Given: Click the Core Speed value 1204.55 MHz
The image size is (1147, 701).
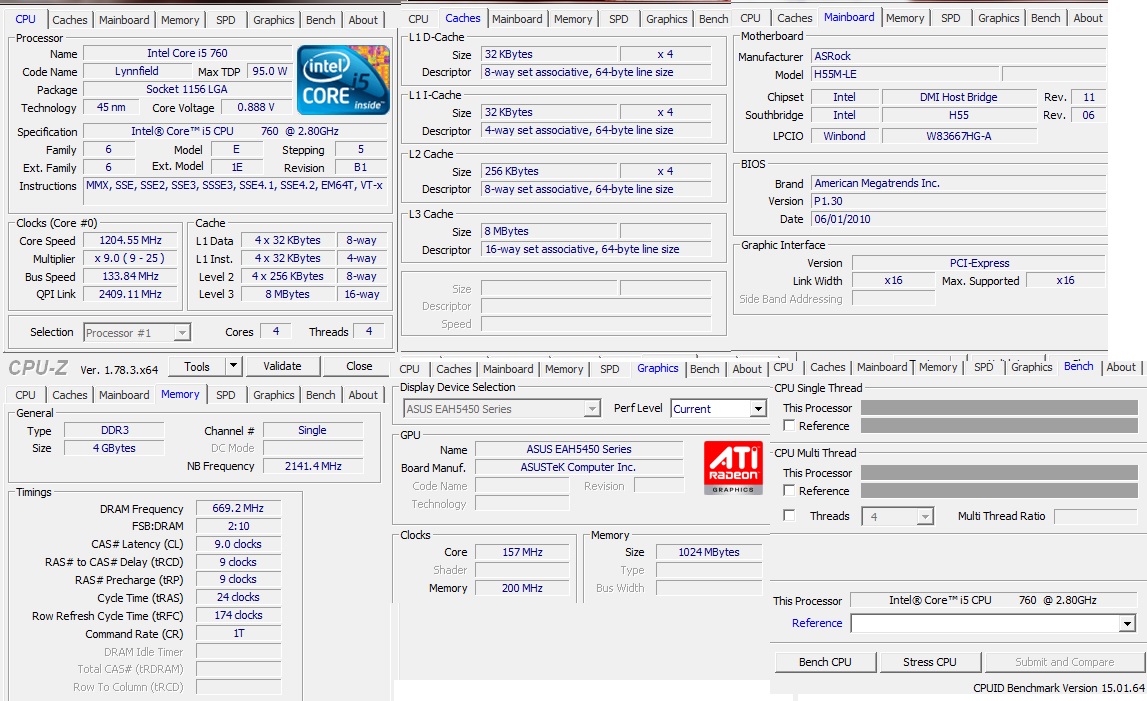Looking at the screenshot, I should 131,241.
